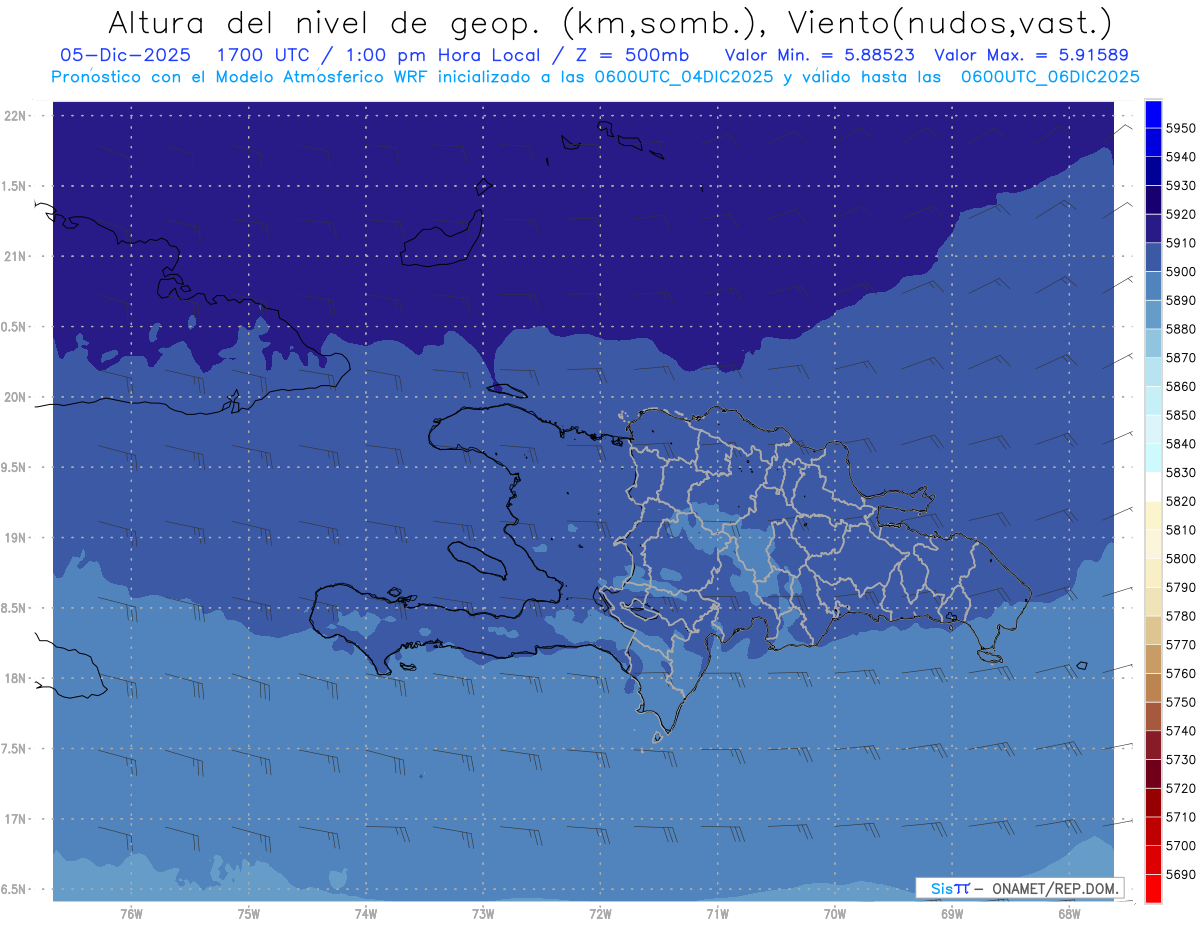1200x927 pixels.
Task: Click the '5730' legend value
Action: 1181,759
